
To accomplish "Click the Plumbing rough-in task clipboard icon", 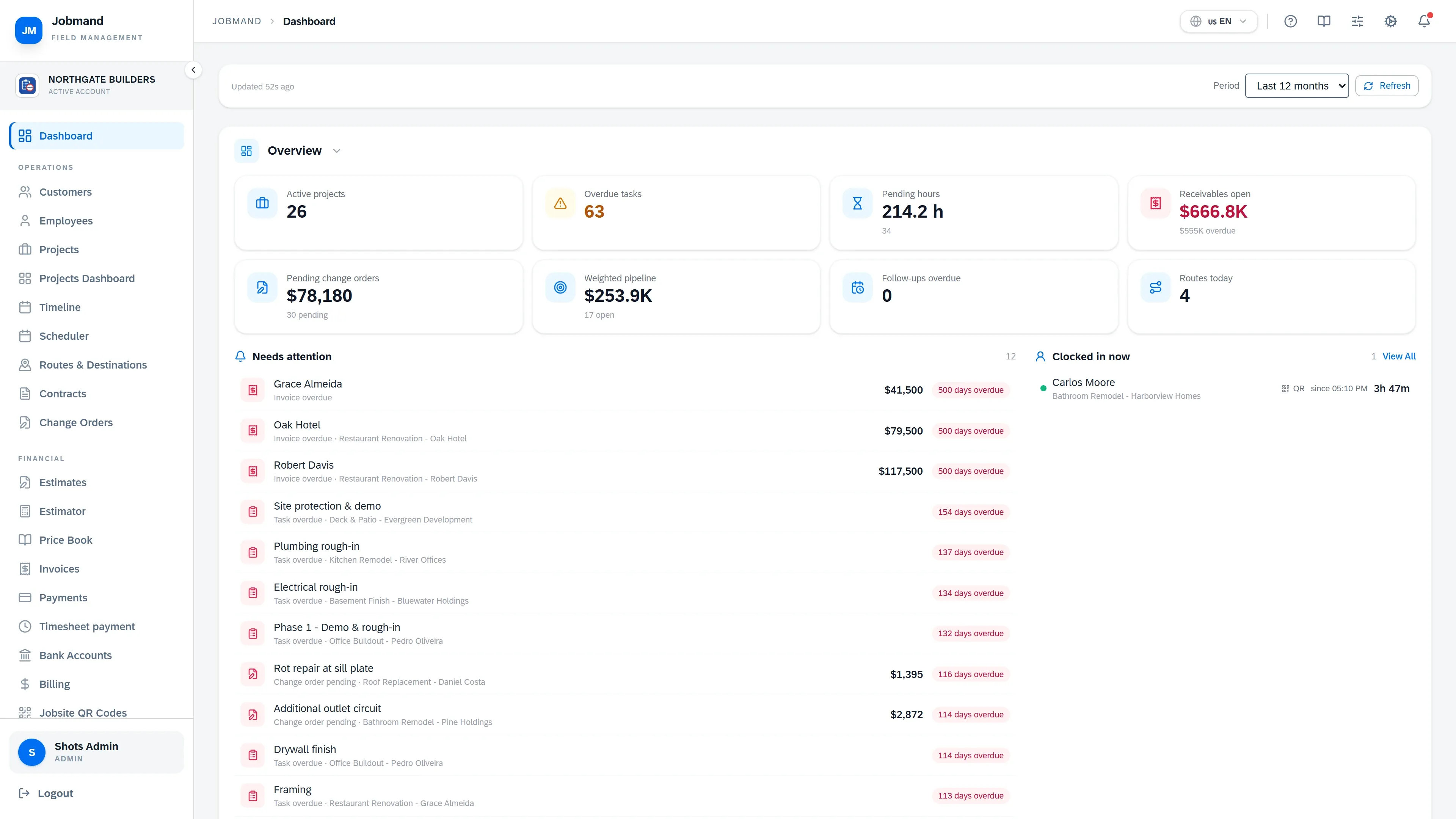I will pyautogui.click(x=253, y=552).
